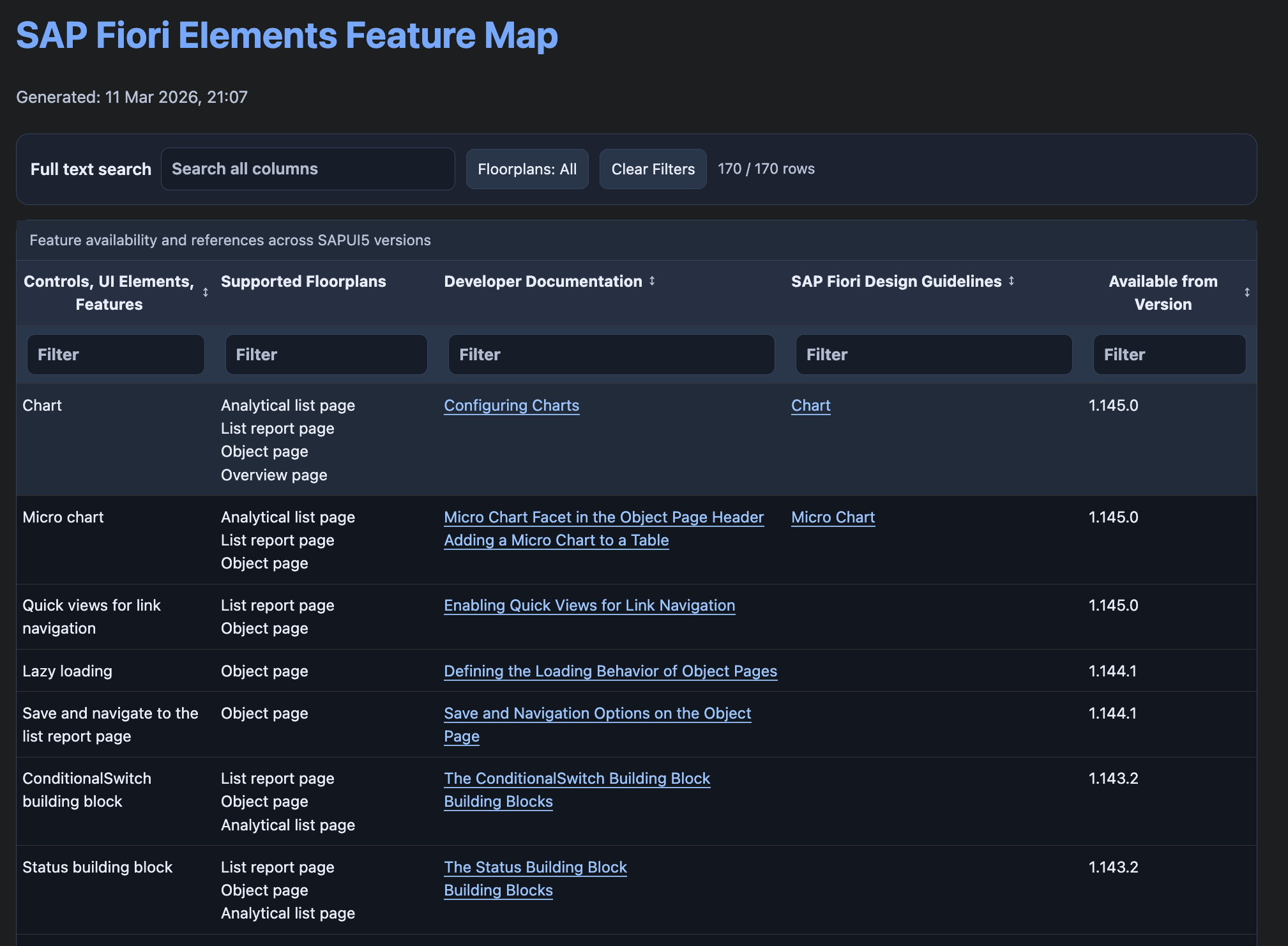Open the Micro Chart design guideline link
The width and height of the screenshot is (1288, 946).
(x=833, y=517)
